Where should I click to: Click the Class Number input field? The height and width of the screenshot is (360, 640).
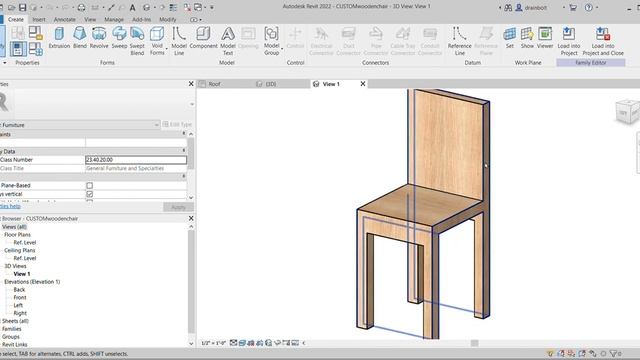click(136, 160)
